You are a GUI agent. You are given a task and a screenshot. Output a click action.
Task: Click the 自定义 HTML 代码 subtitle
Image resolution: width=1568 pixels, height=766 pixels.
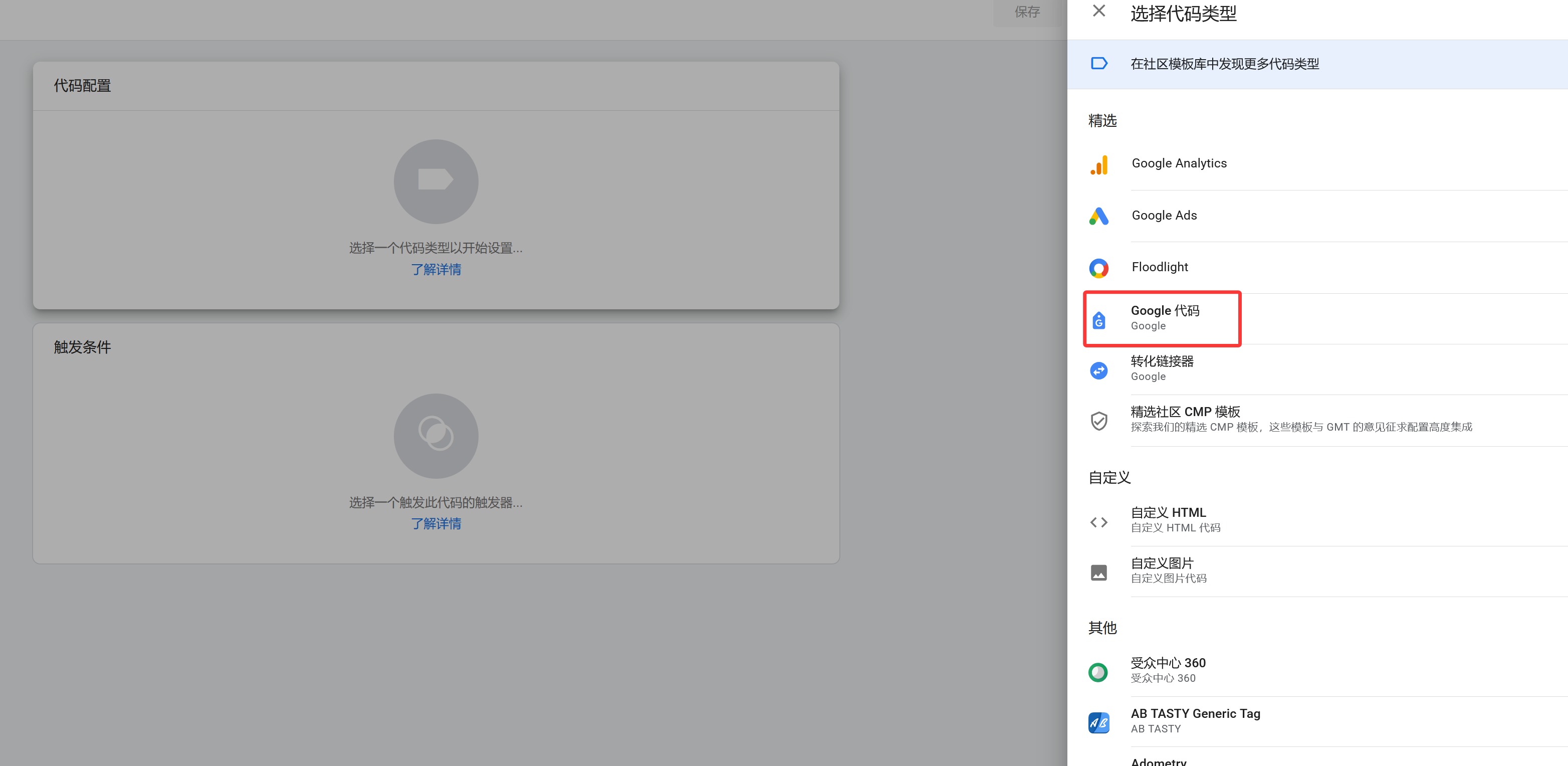(x=1176, y=528)
